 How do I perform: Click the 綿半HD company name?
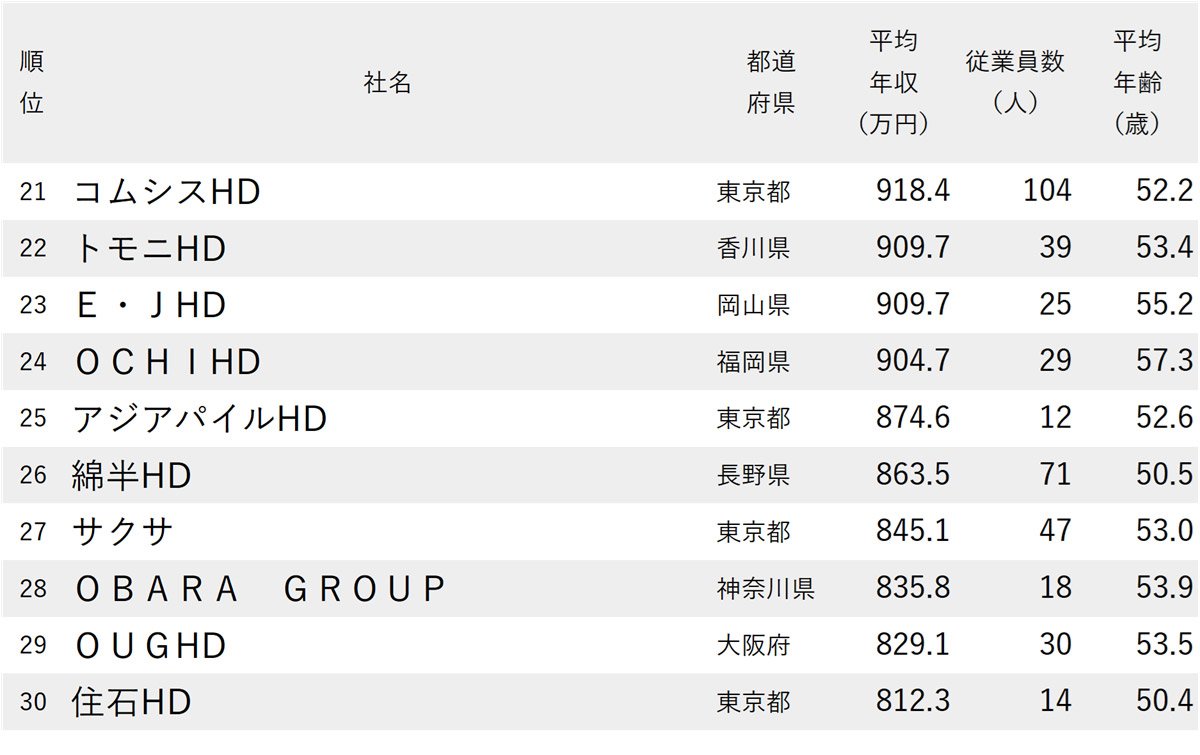131,475
